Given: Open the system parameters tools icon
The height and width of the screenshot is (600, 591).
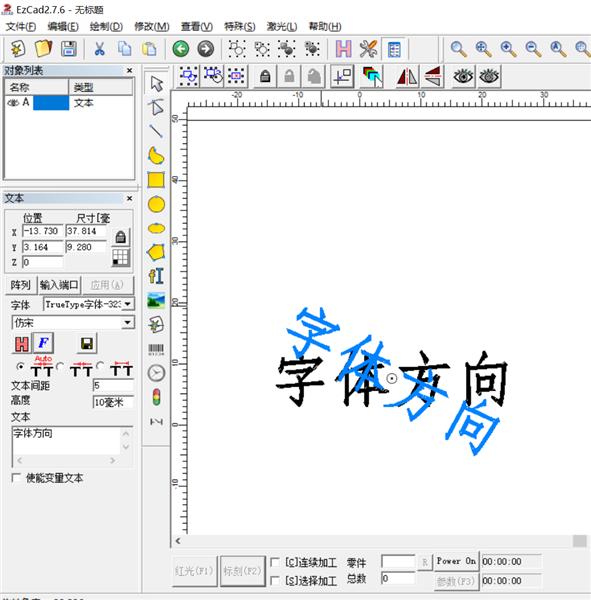Looking at the screenshot, I should tap(368, 49).
